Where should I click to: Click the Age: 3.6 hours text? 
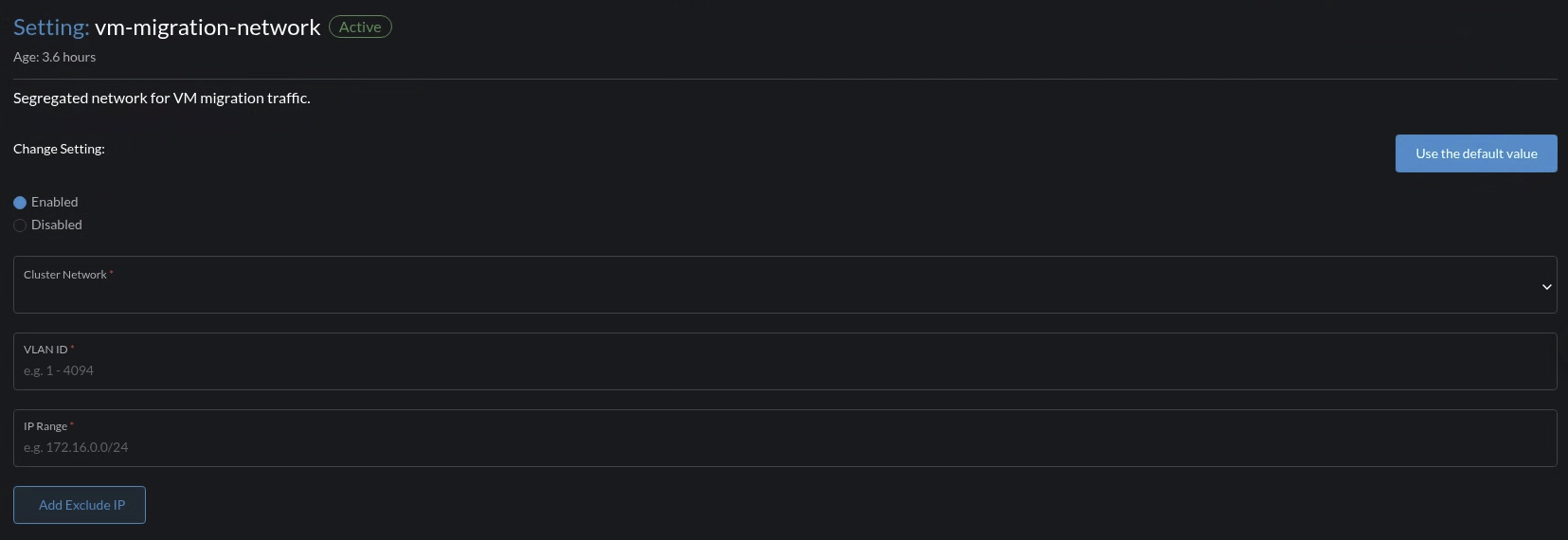54,57
